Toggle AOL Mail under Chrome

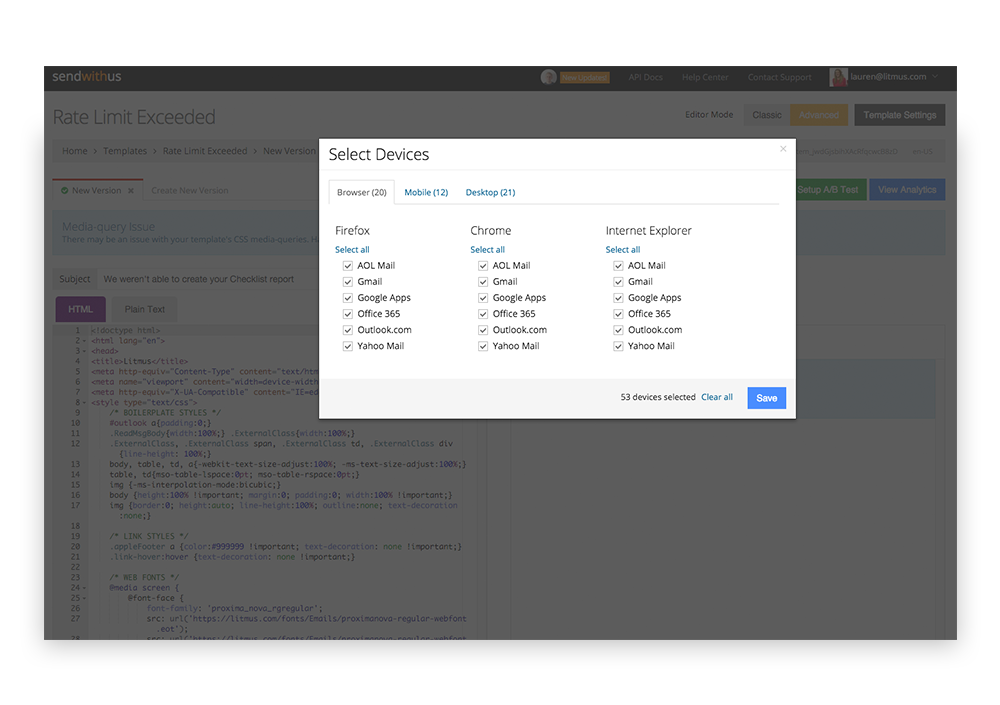pos(483,265)
